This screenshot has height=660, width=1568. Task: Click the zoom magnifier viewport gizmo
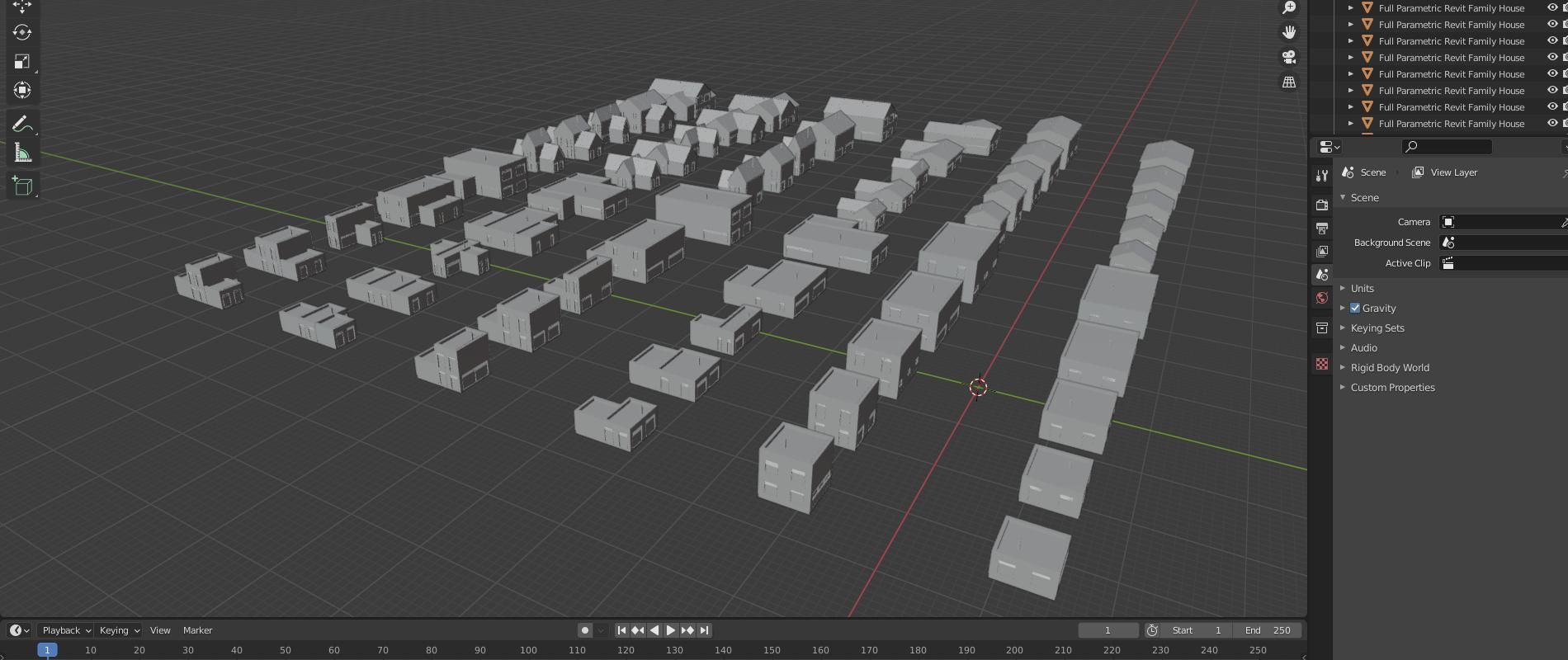click(1288, 7)
